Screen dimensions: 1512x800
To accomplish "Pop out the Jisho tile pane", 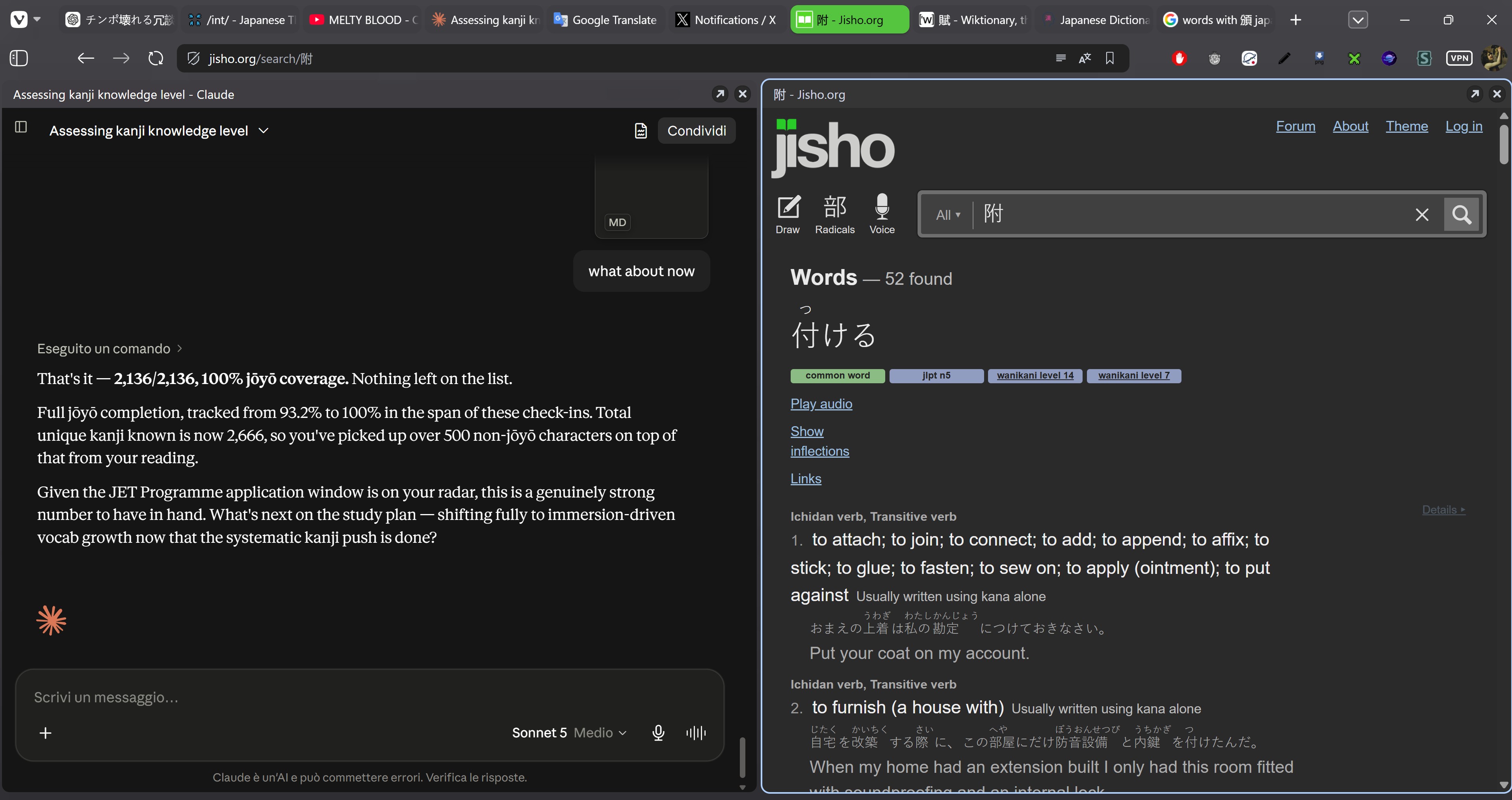I will click(1475, 94).
